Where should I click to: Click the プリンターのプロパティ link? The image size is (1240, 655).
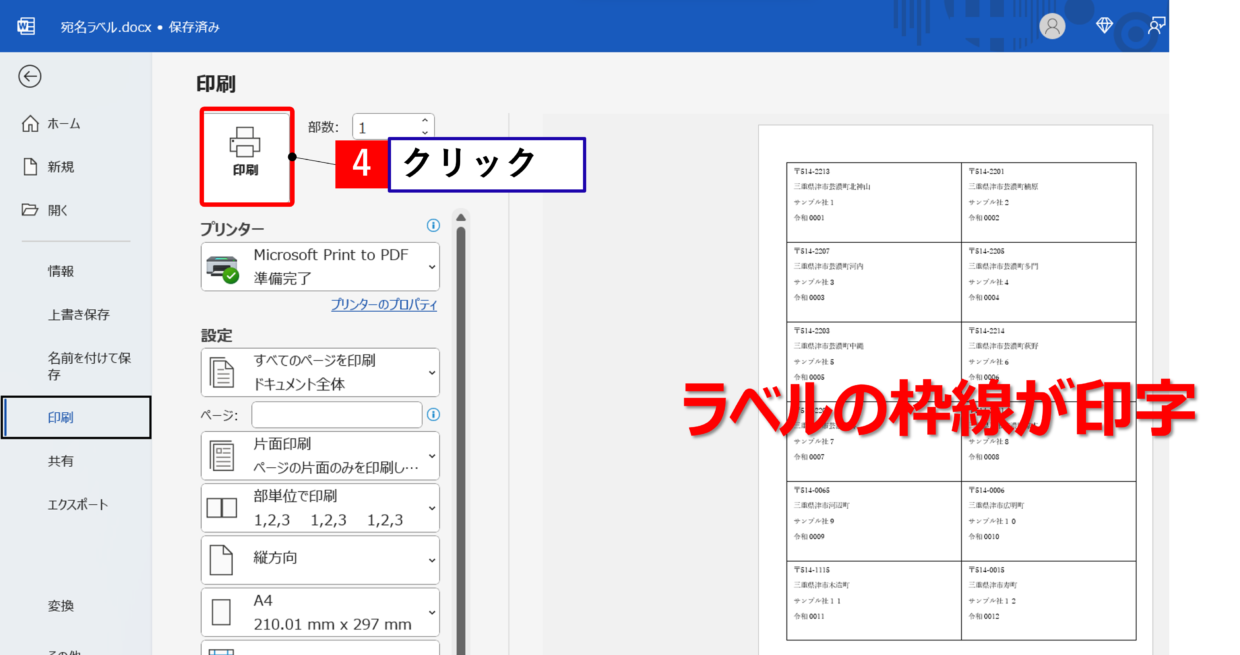point(384,305)
